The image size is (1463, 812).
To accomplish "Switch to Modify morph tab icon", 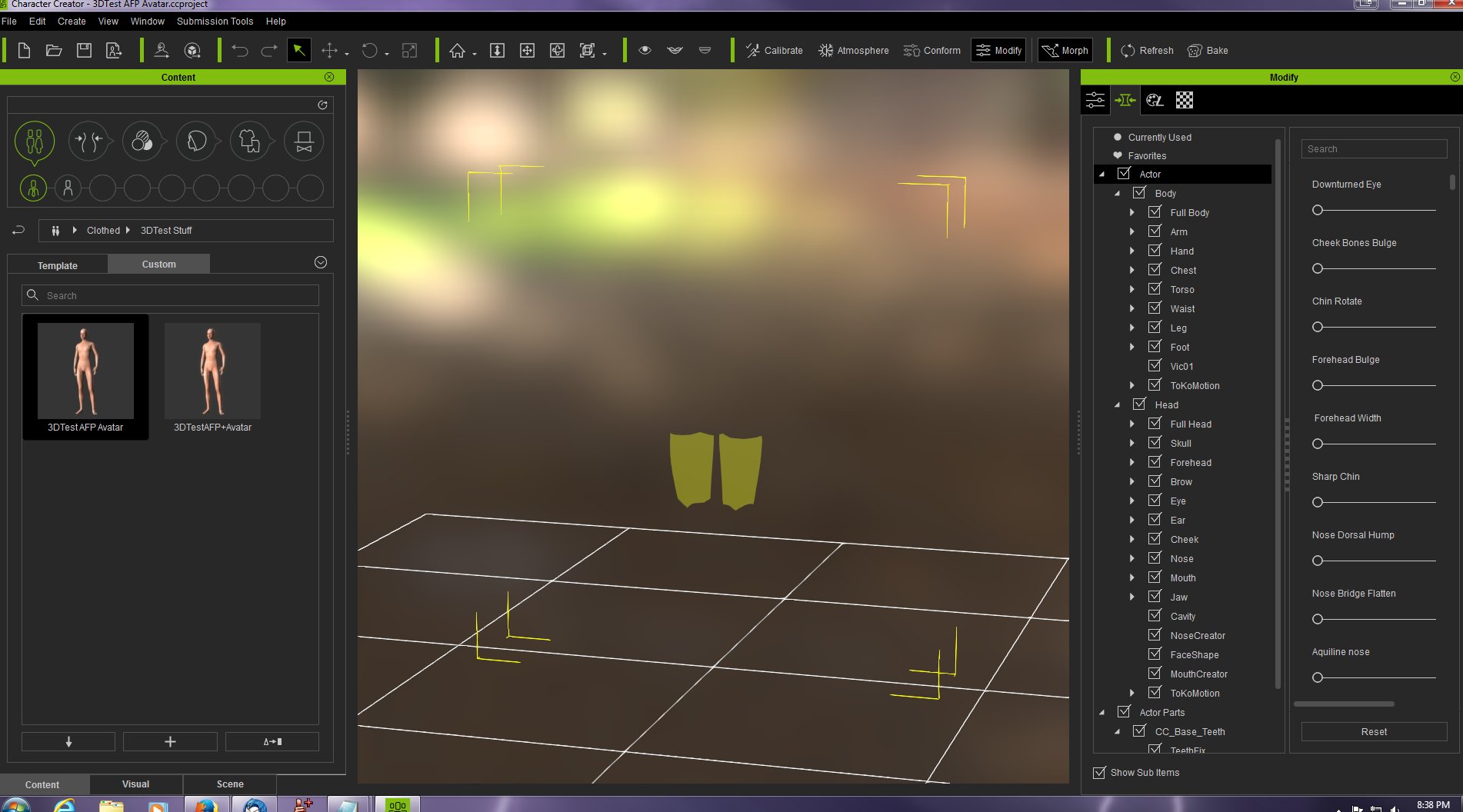I will pyautogui.click(x=1125, y=100).
